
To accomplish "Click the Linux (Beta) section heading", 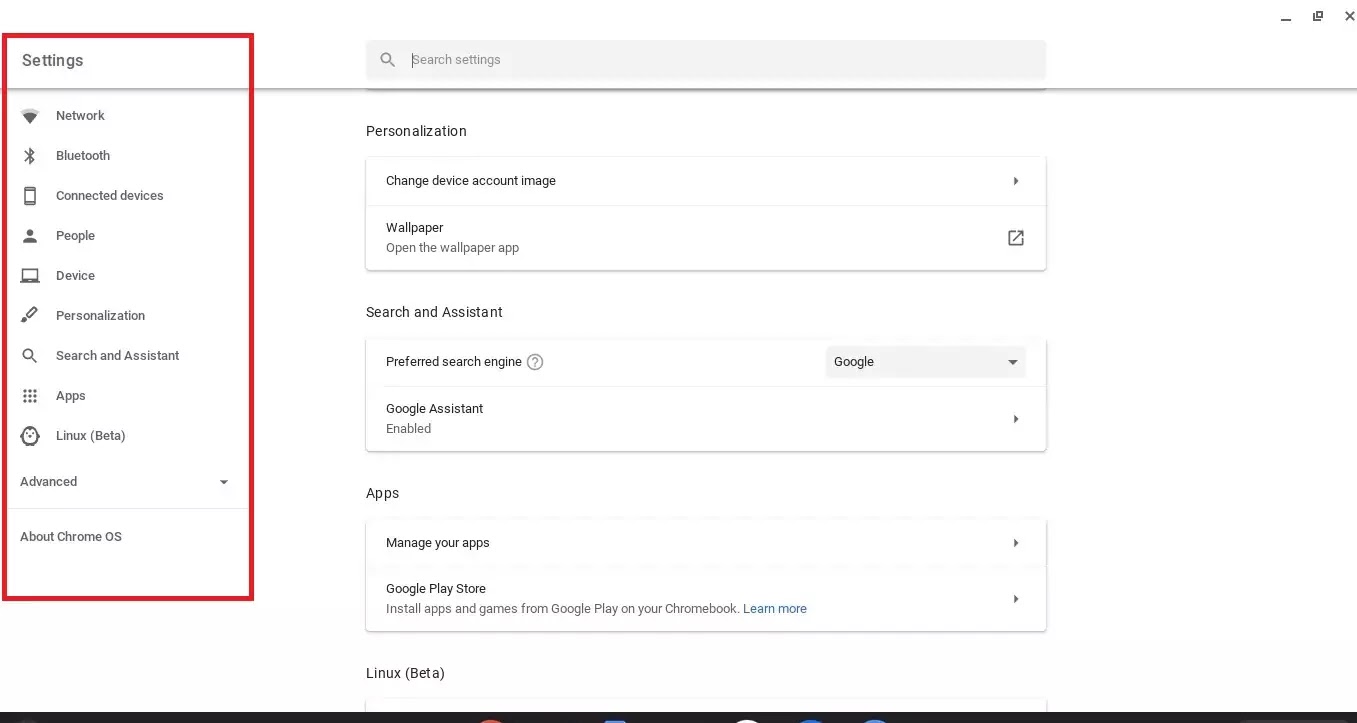I will point(405,673).
